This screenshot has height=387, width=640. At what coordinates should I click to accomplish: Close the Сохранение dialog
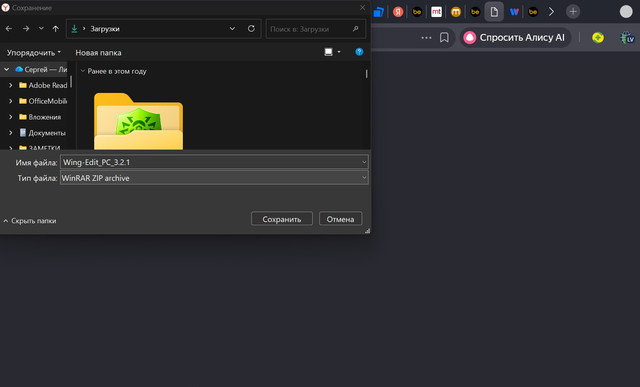point(362,8)
